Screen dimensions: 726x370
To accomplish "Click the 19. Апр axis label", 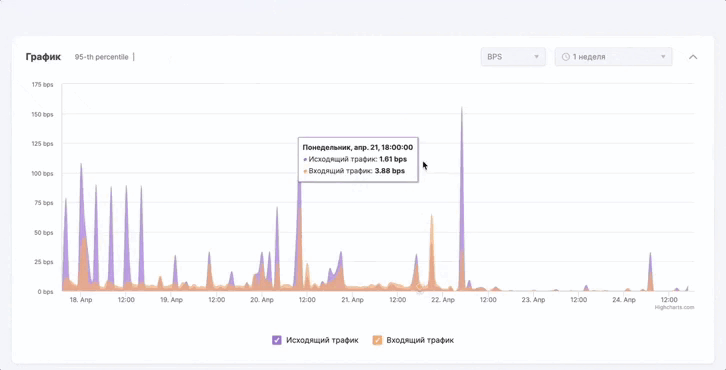I will (x=171, y=300).
